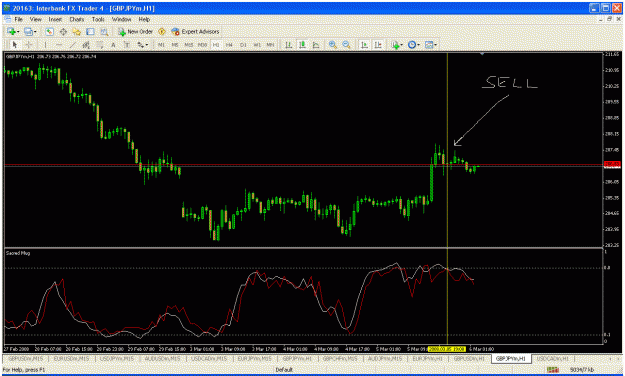Screen dimensions: 625x376
Task: Switch to the AUDJPYm,M15 chart tab
Action: 385,359
